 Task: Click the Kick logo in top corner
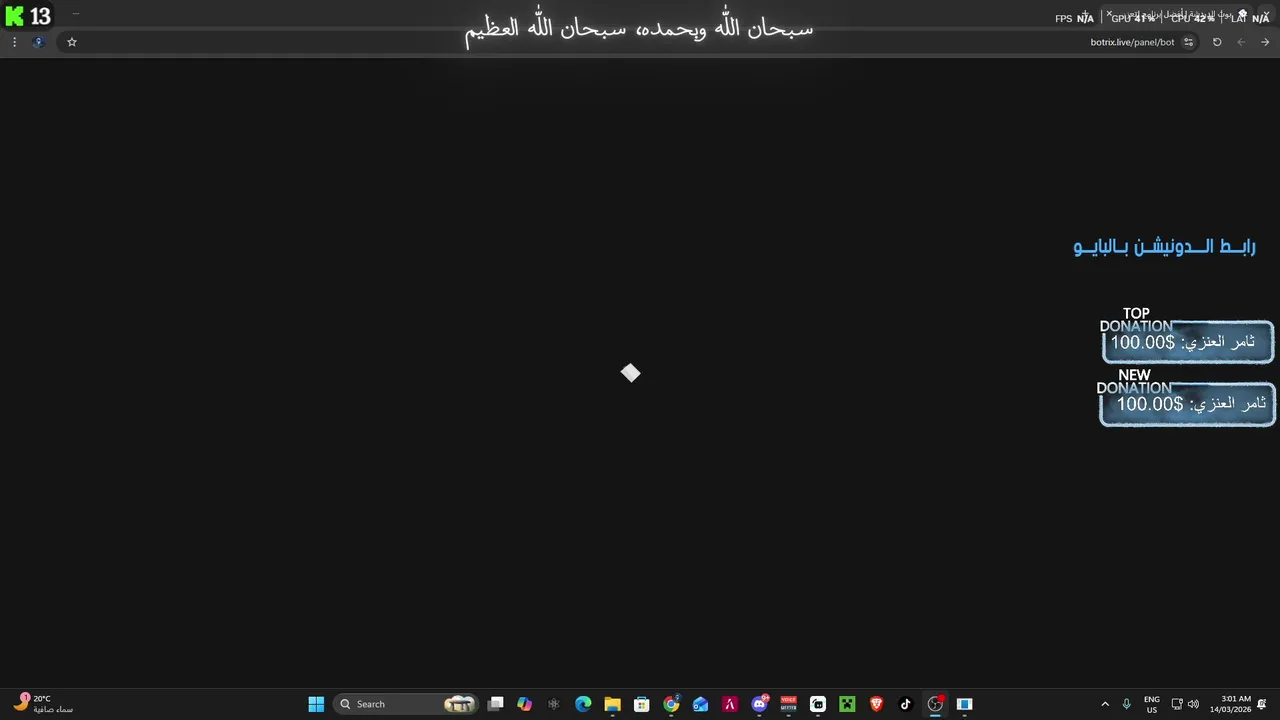(x=15, y=16)
